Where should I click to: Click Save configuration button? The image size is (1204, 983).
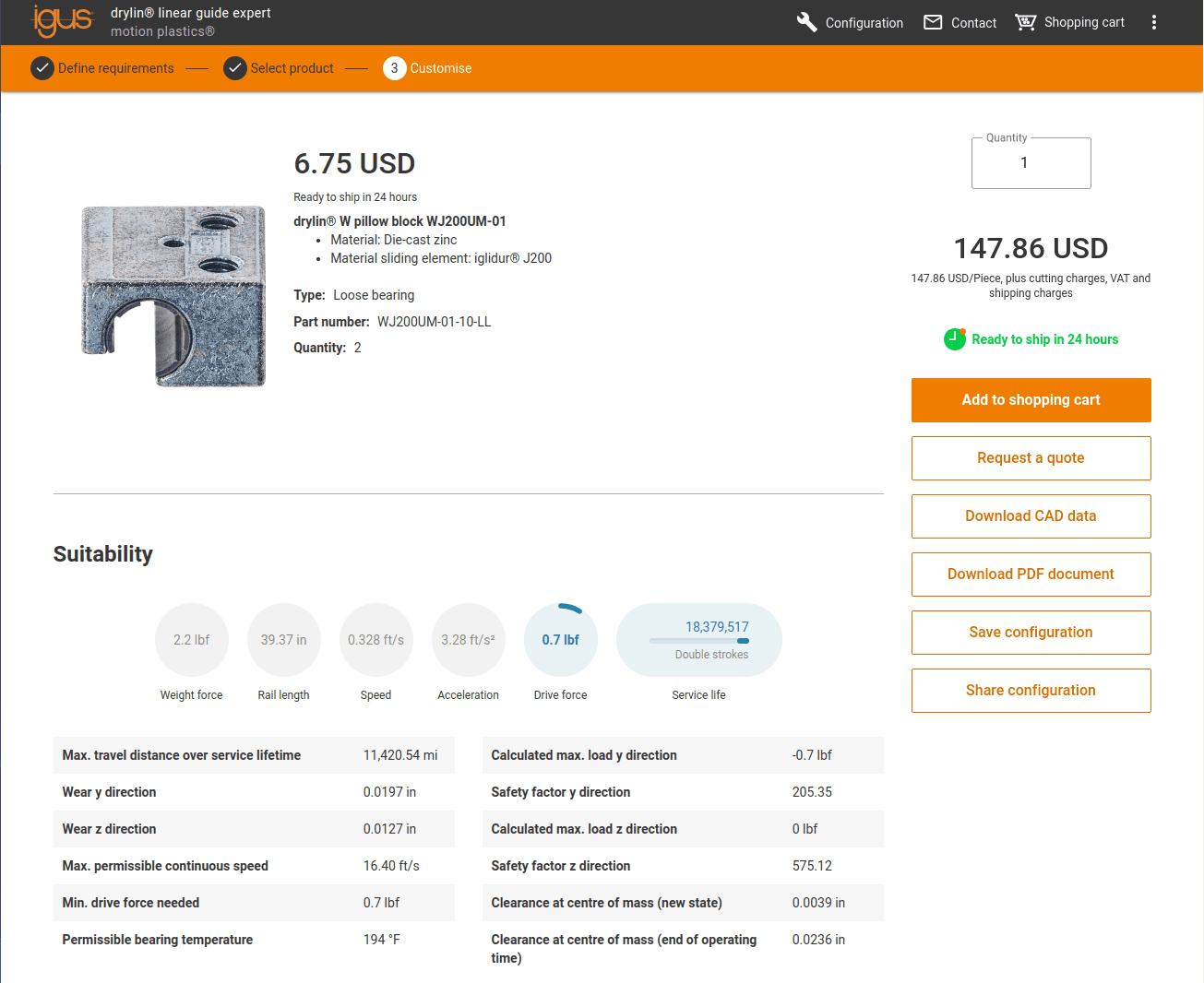(x=1031, y=633)
